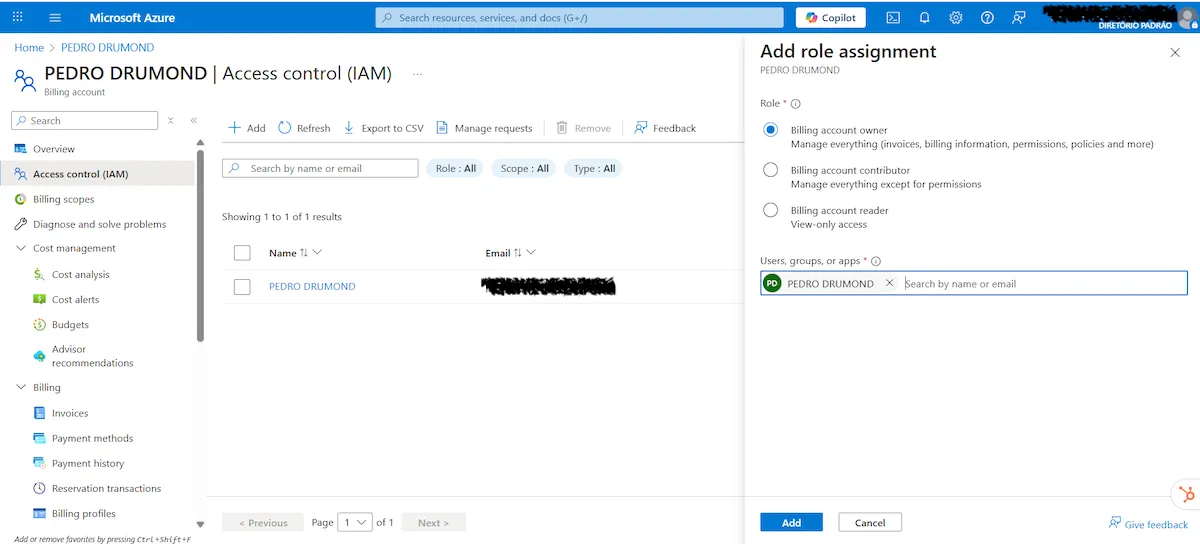The image size is (1200, 544).
Task: Launch Cloud Shell from top bar
Action: [x=893, y=17]
